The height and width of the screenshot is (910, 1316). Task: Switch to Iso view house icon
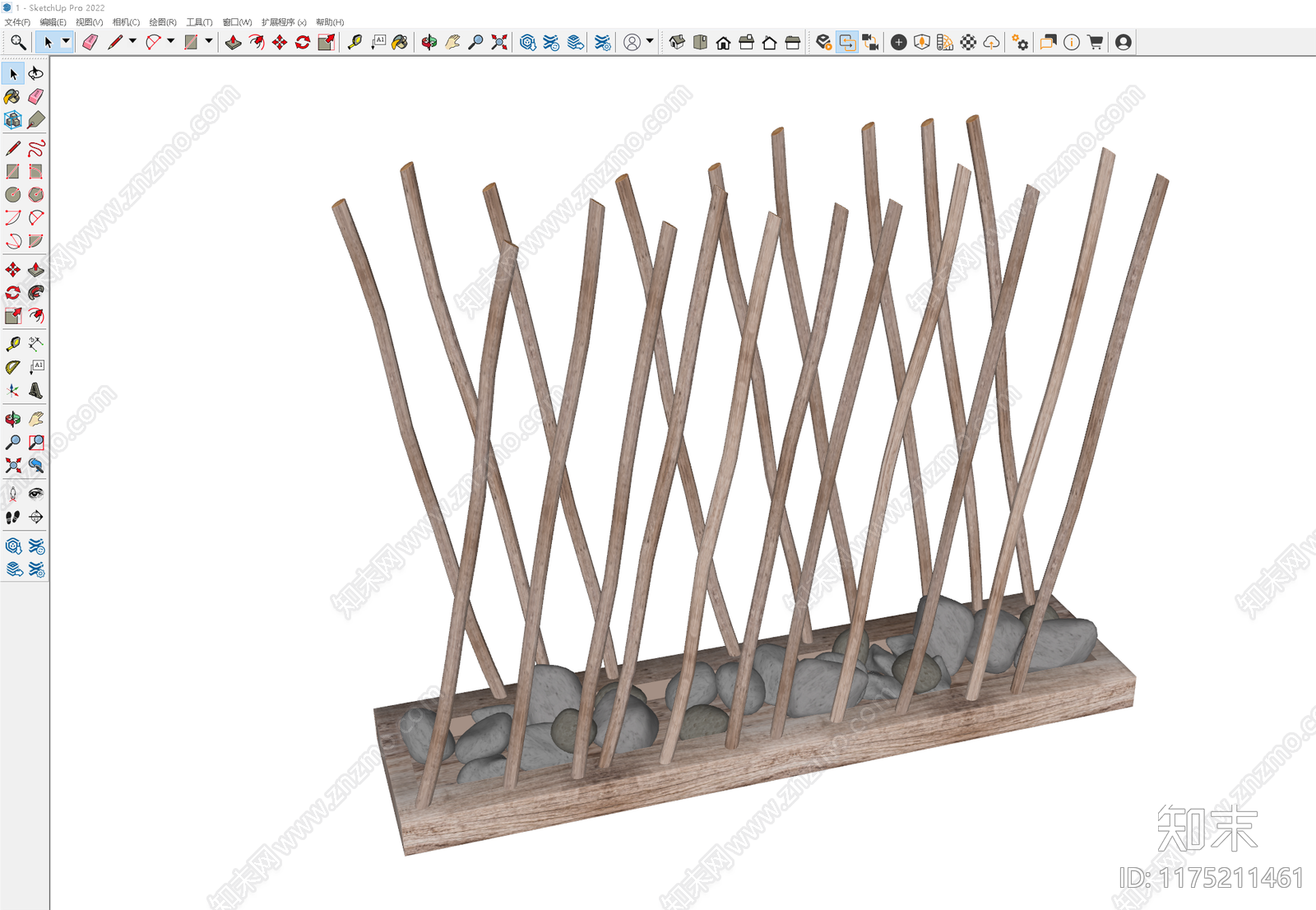677,42
